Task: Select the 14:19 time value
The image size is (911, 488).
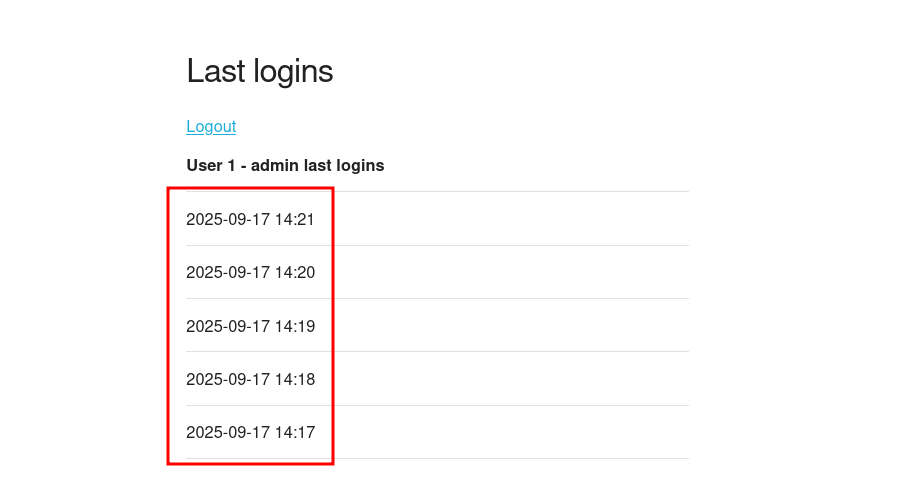Action: pyautogui.click(x=295, y=326)
